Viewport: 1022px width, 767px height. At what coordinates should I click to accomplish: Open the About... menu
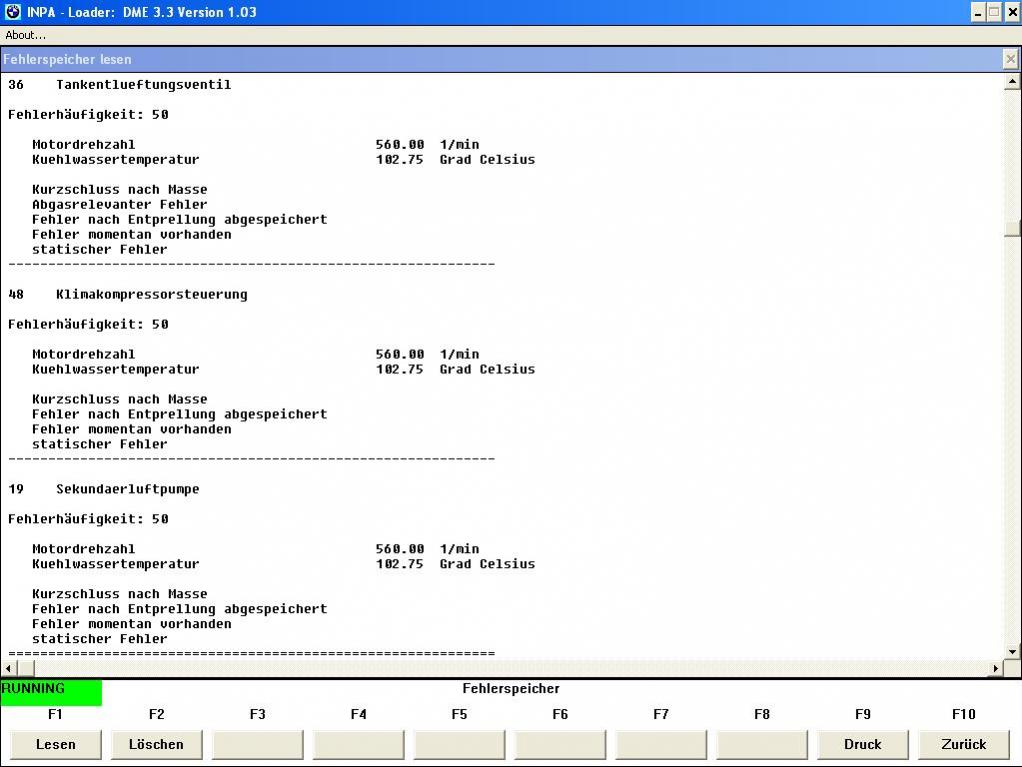(26, 35)
